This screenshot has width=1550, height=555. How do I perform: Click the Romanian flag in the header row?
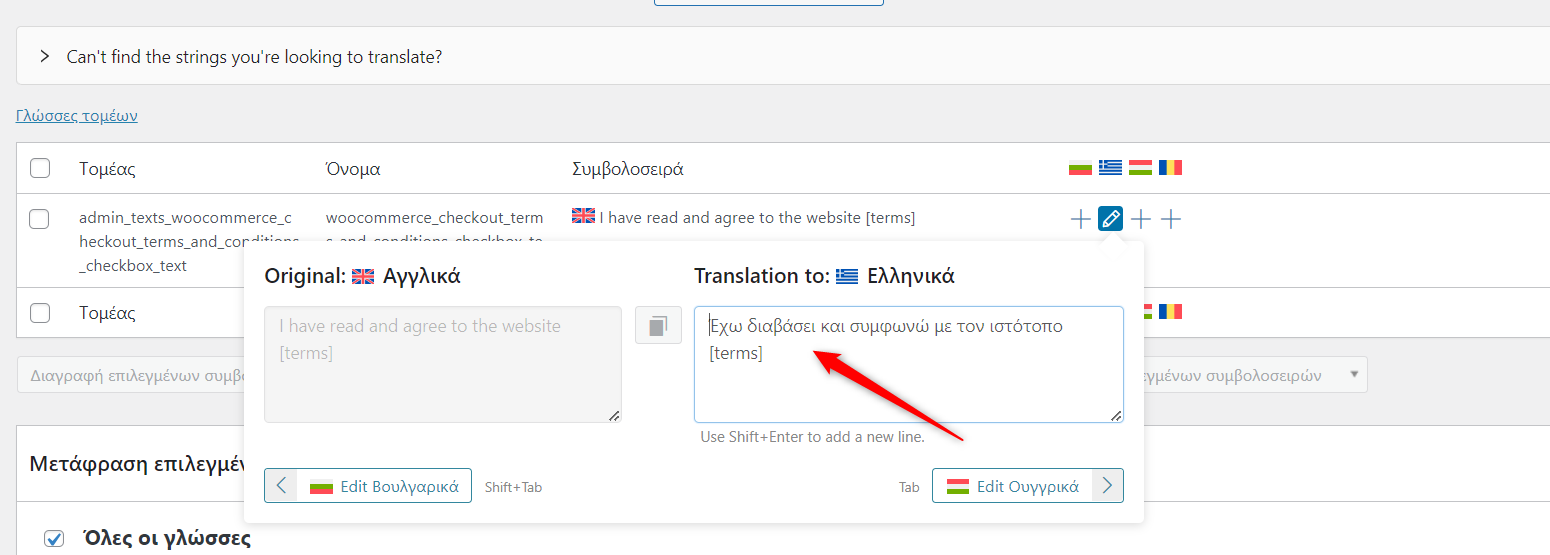coord(1170,167)
